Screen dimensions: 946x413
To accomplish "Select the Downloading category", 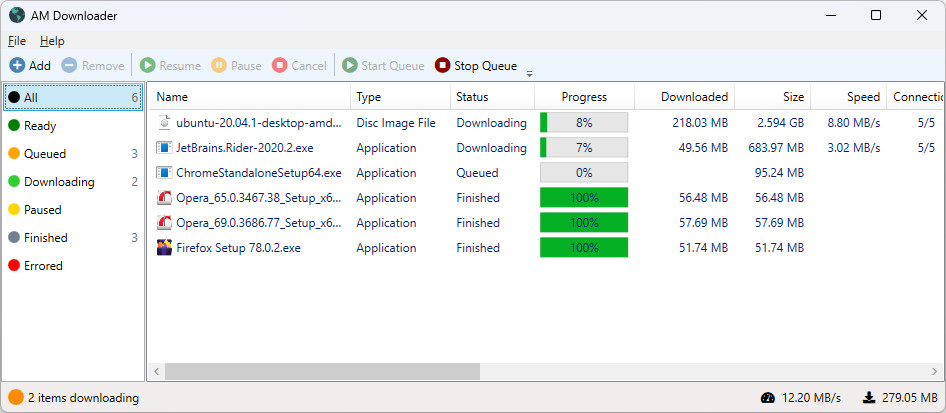I will (73, 181).
